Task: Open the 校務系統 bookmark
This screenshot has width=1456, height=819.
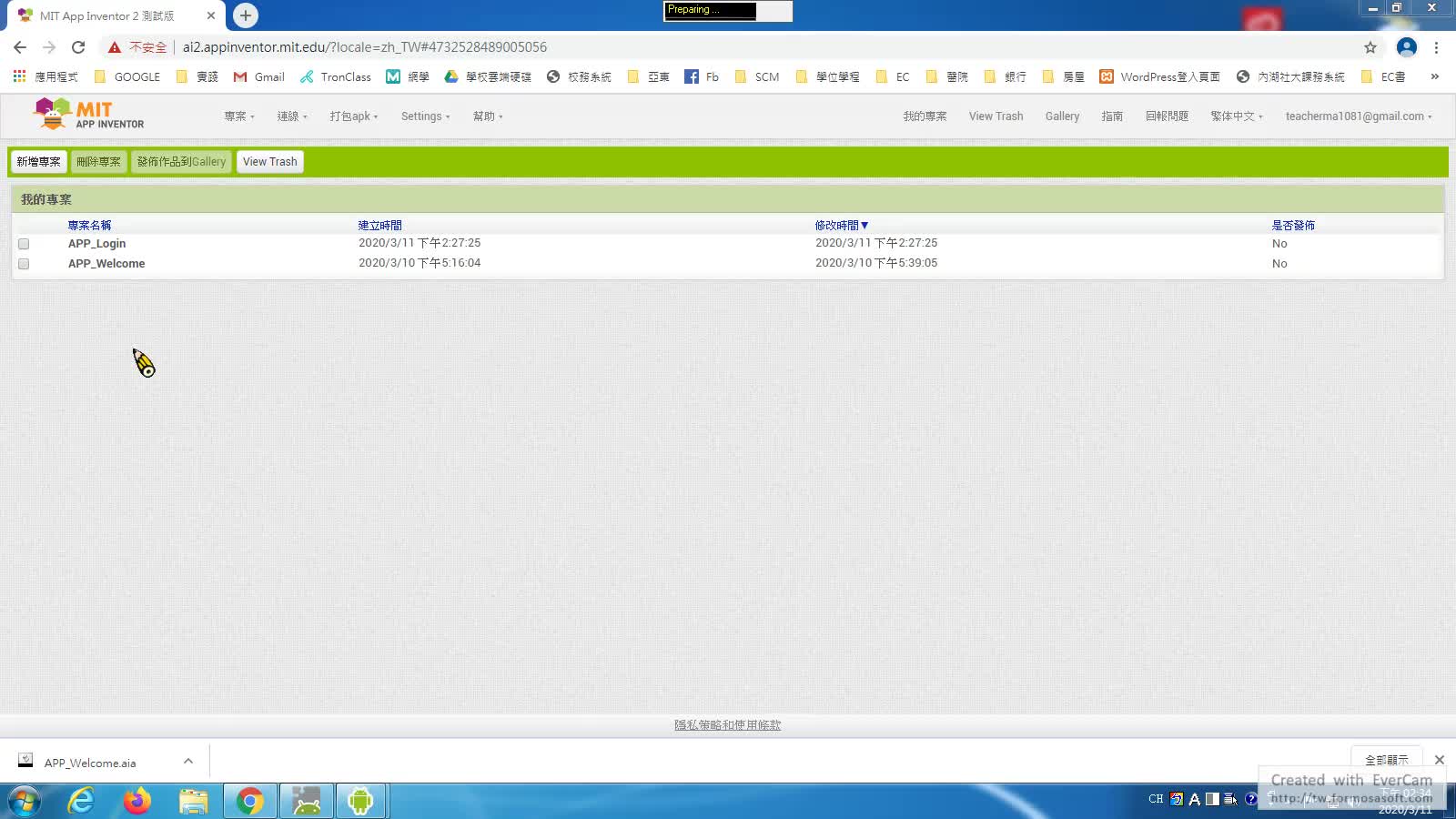Action: tap(579, 76)
